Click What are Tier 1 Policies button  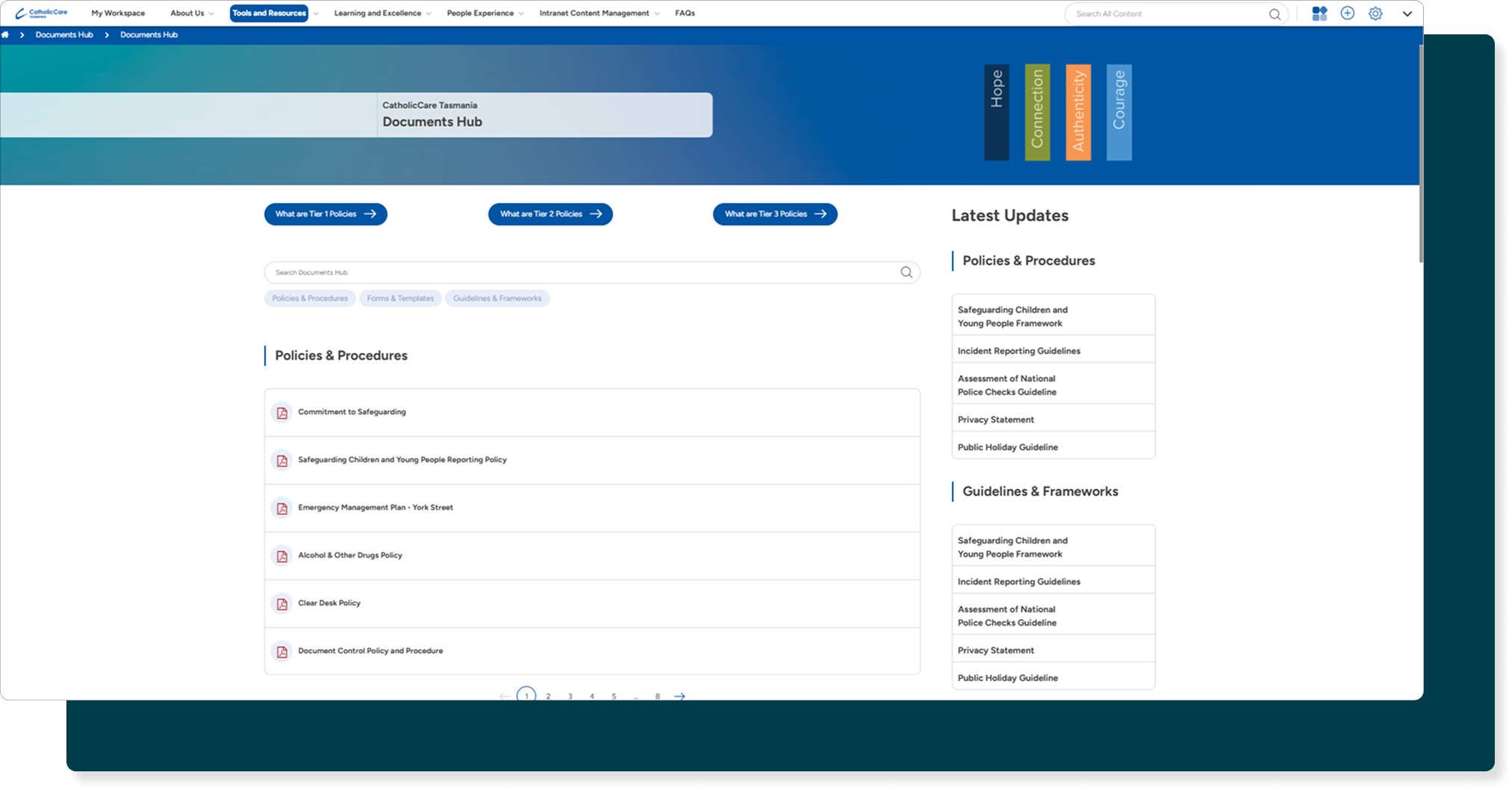click(x=326, y=214)
